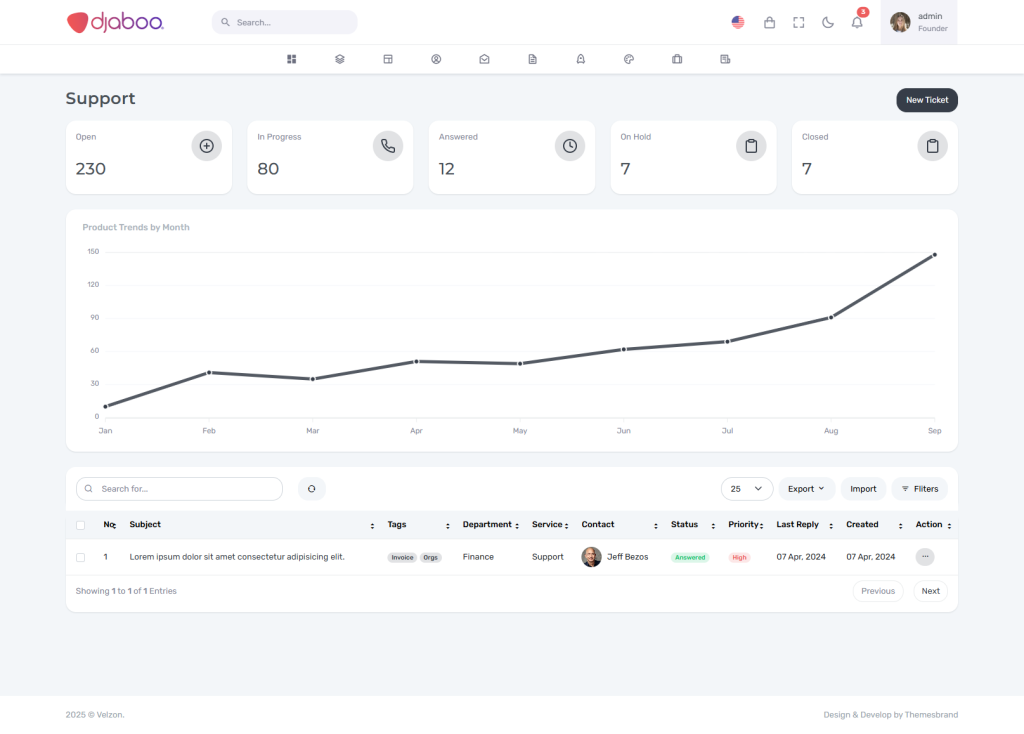Toggle dark mode with the moon icon
The image size is (1024, 734).
point(828,22)
